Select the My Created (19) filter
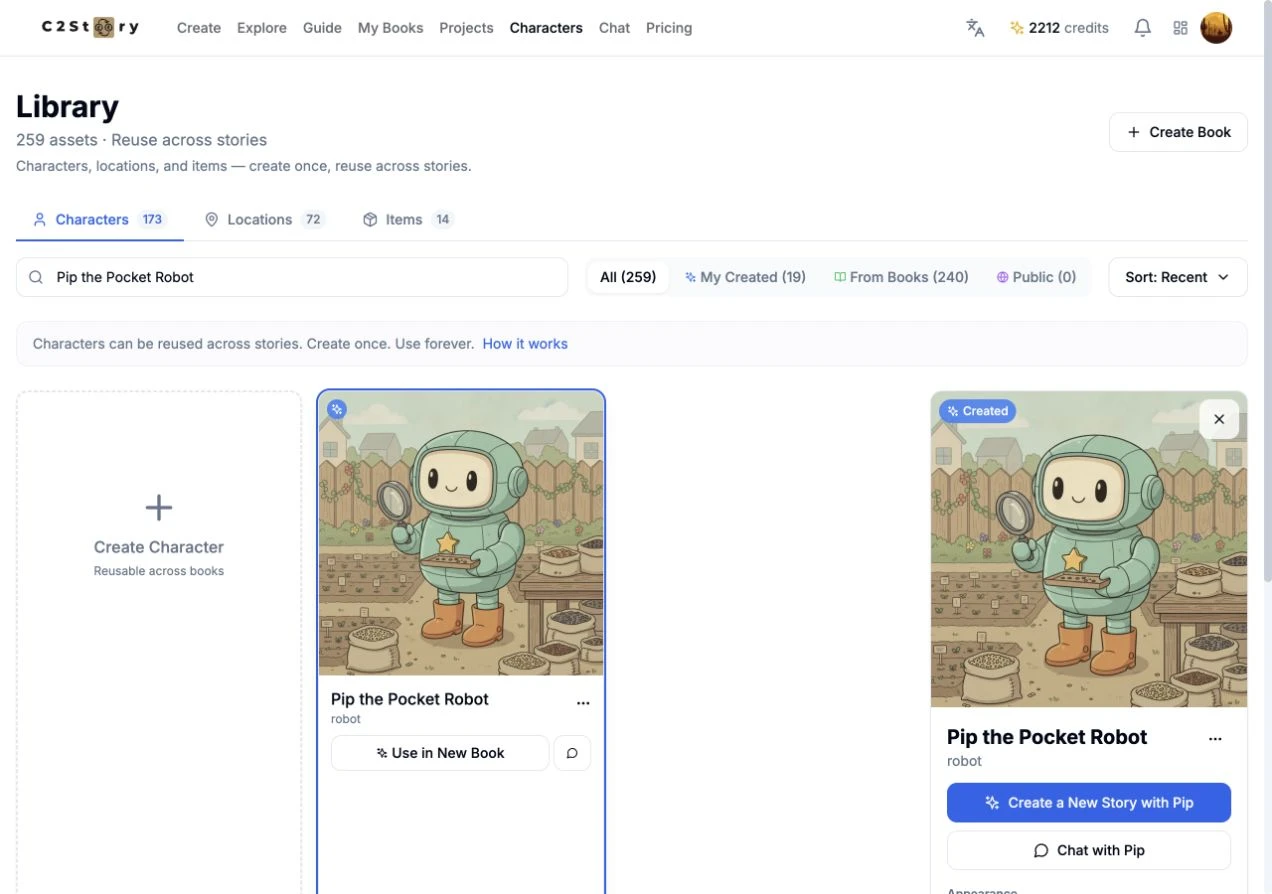This screenshot has height=894, width=1272. coord(745,277)
